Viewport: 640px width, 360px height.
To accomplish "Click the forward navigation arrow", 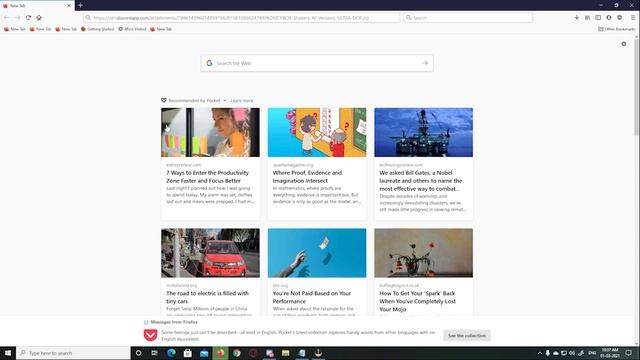I will coord(17,18).
